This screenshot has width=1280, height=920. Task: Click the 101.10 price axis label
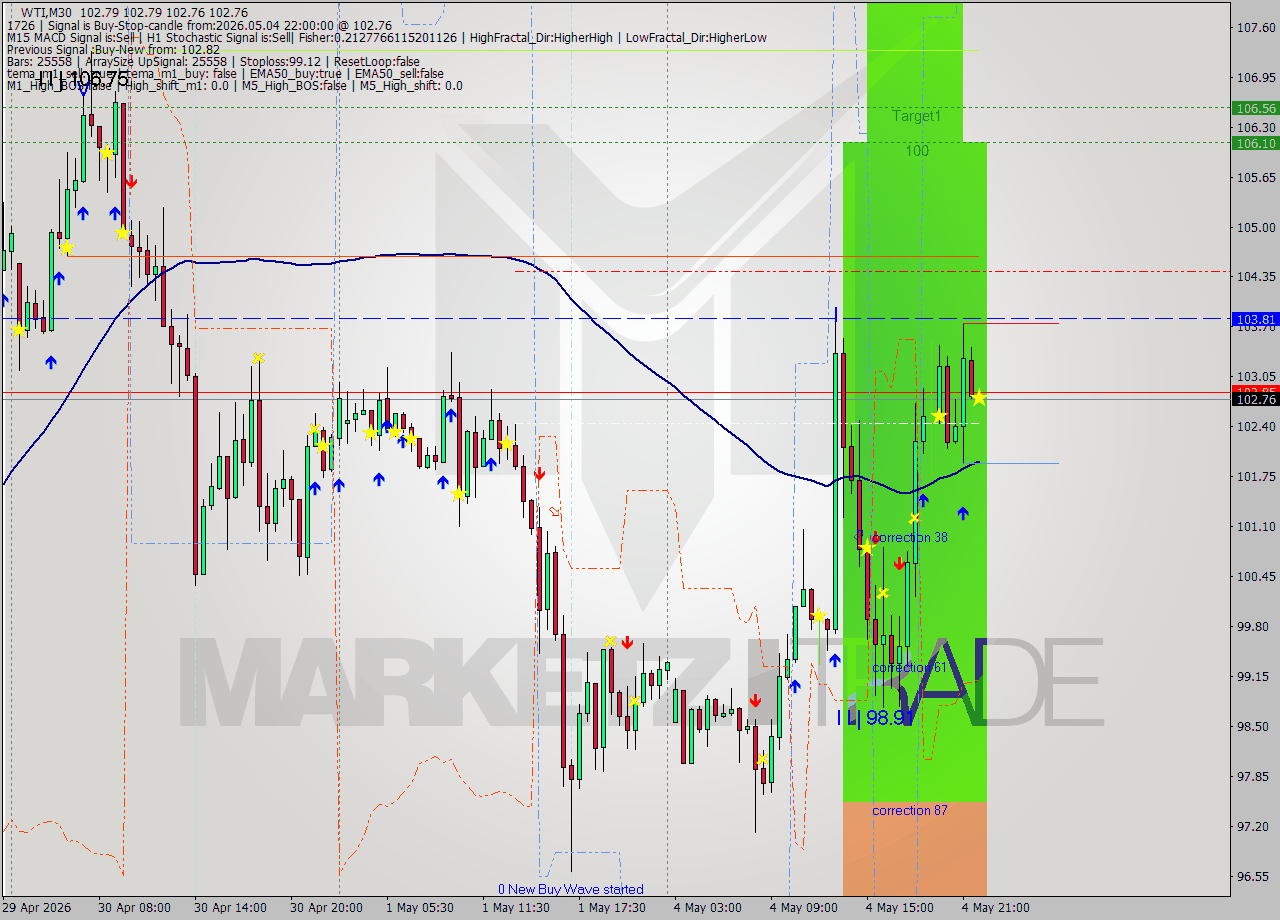tap(1254, 526)
